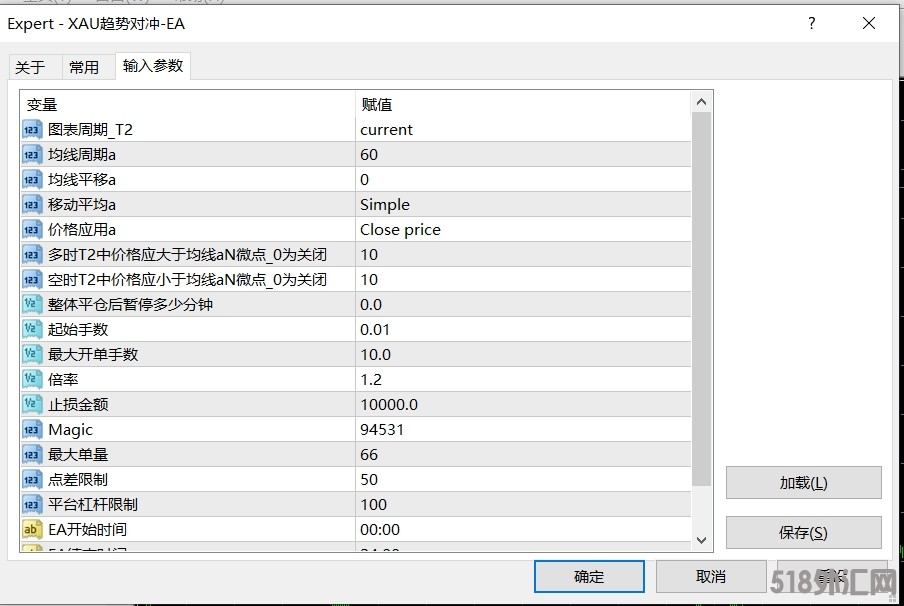This screenshot has height=606, width=904.
Task: Open the 图表周期_T2 value 'current' dropdown
Action: [522, 130]
